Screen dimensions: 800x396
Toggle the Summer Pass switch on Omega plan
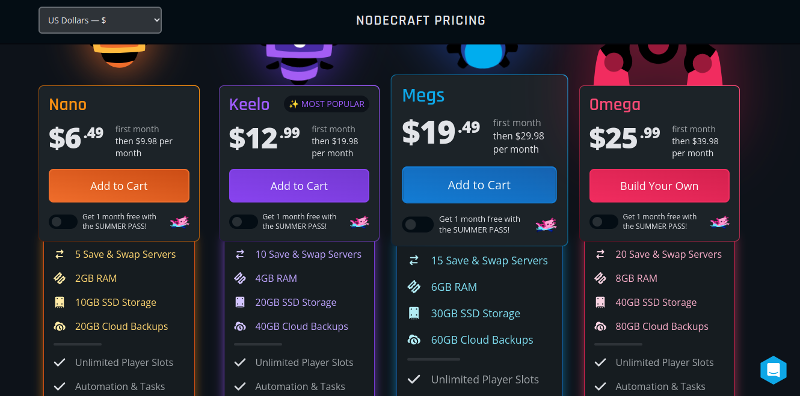click(604, 221)
